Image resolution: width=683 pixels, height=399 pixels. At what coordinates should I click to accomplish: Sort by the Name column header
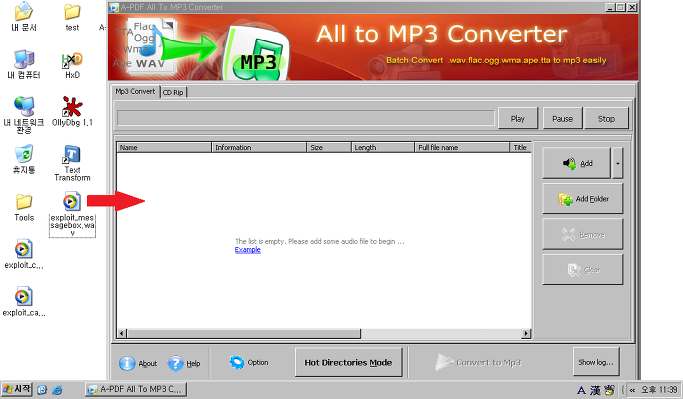(164, 148)
